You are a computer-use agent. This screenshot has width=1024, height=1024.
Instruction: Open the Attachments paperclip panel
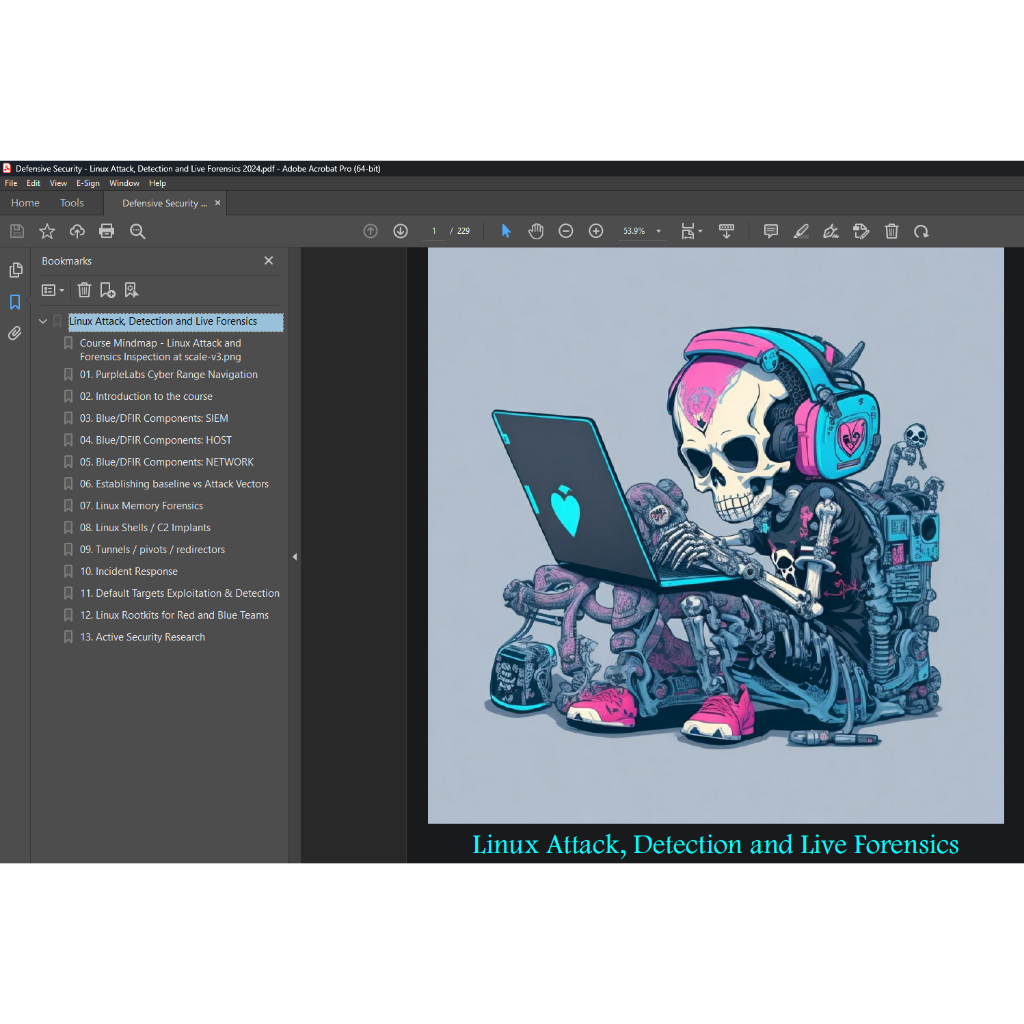[x=15, y=333]
